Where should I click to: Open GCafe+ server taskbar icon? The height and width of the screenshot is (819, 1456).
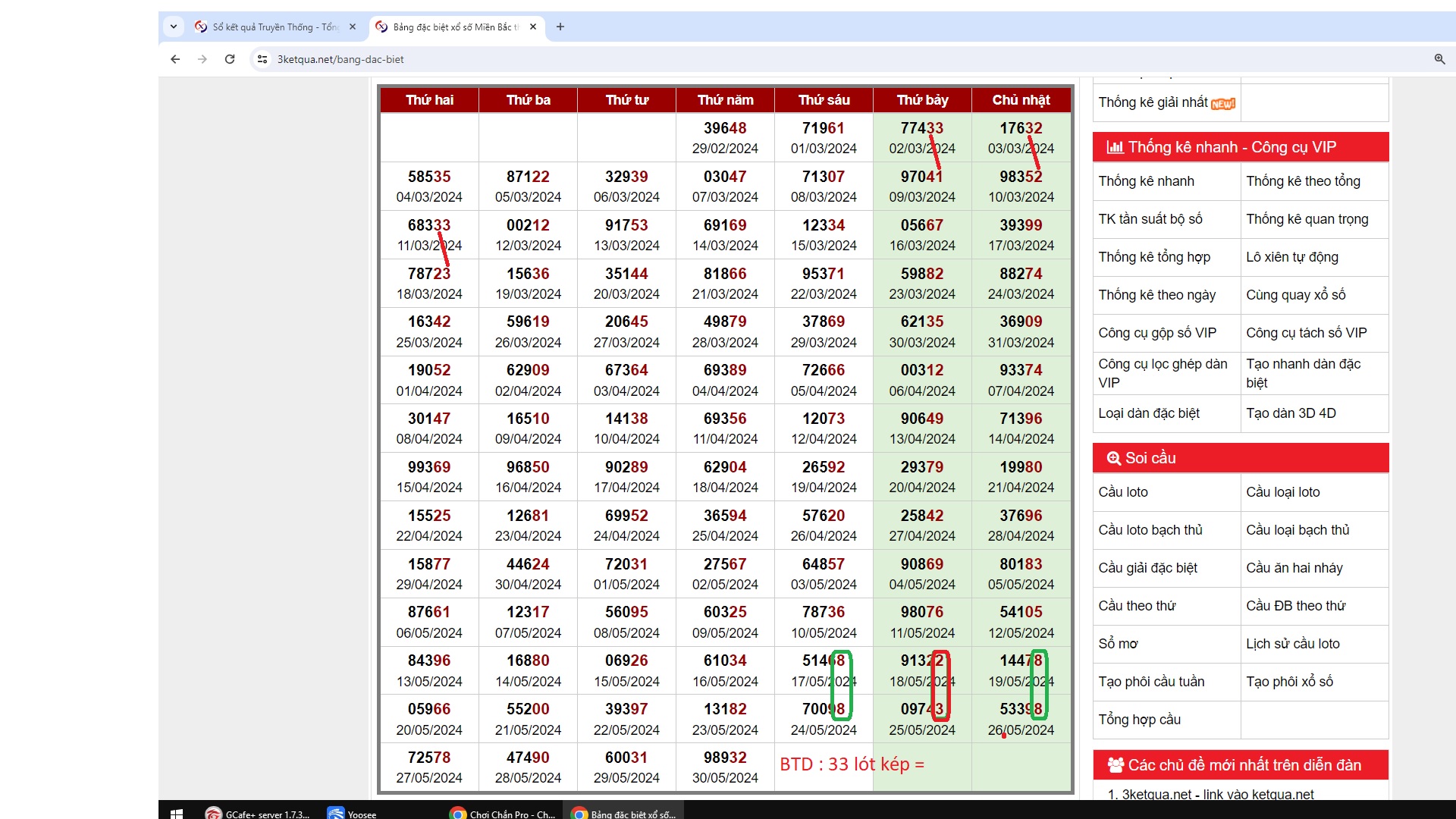[x=258, y=814]
